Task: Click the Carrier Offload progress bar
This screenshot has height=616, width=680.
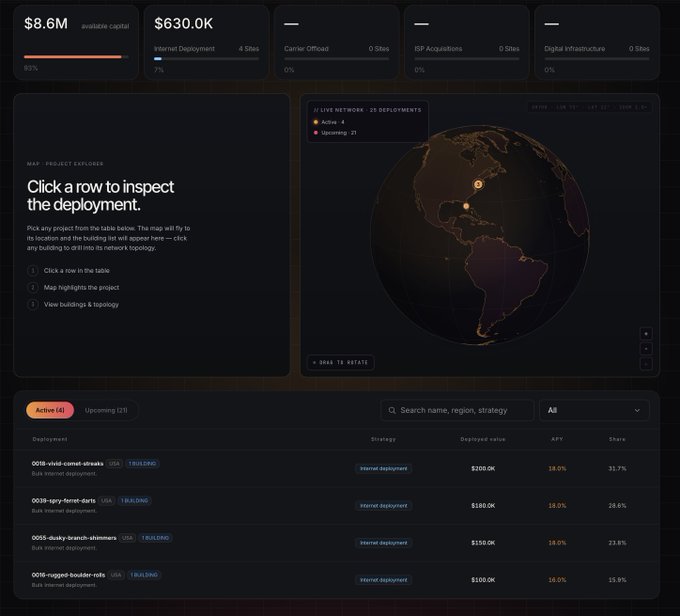Action: (x=337, y=59)
